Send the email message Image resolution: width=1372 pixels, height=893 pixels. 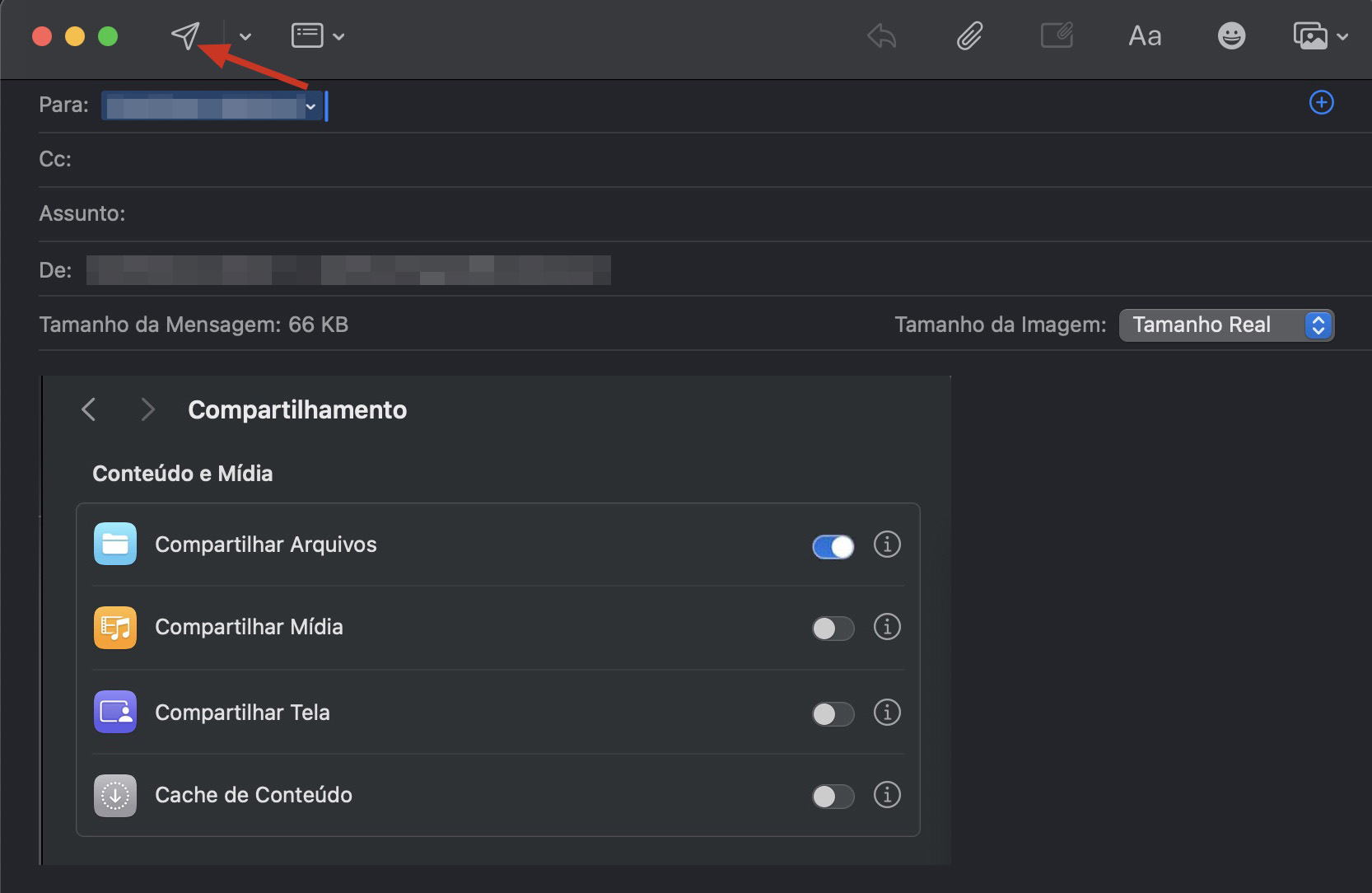[186, 35]
